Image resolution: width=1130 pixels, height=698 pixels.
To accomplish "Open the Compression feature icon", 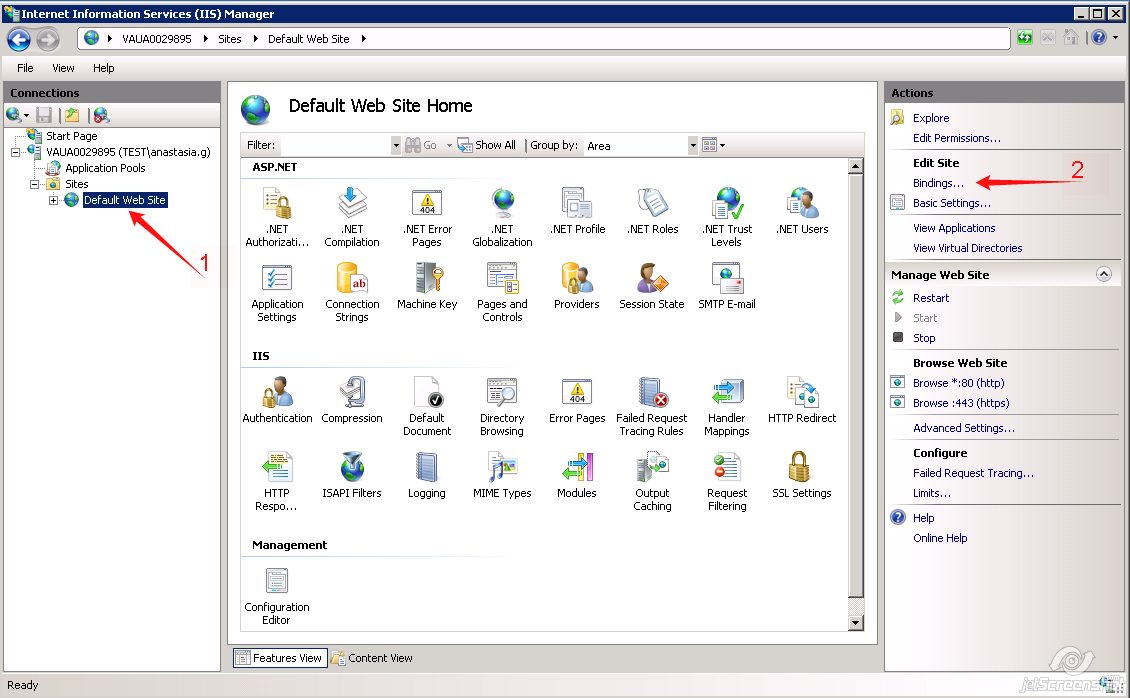I will (352, 393).
